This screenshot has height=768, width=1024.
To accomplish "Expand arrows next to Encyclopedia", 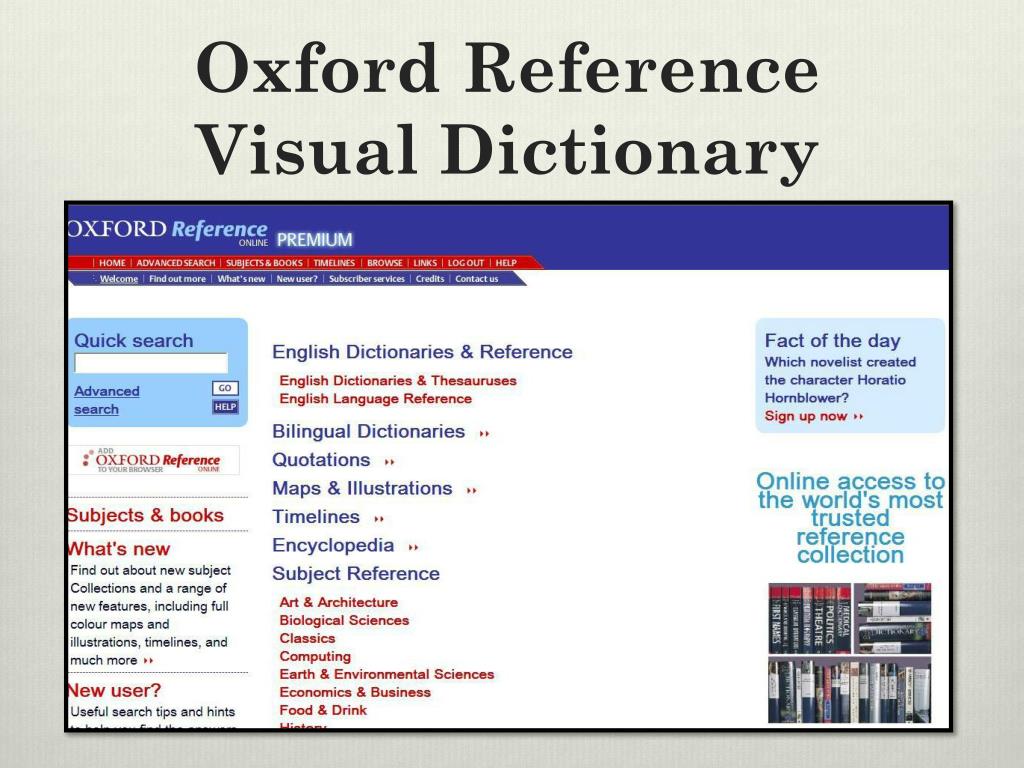I will tap(413, 547).
